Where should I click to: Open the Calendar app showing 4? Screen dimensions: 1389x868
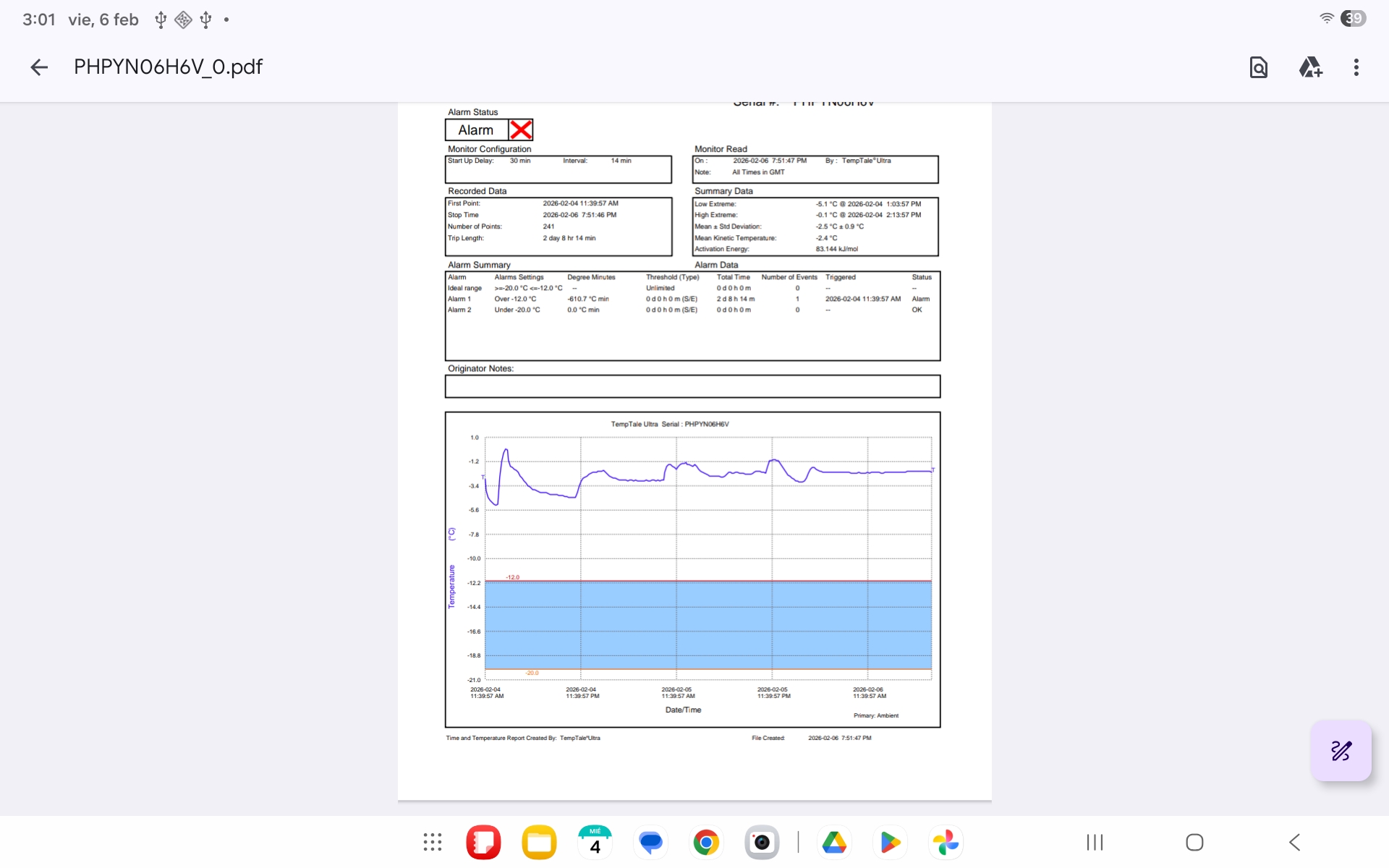click(x=595, y=842)
